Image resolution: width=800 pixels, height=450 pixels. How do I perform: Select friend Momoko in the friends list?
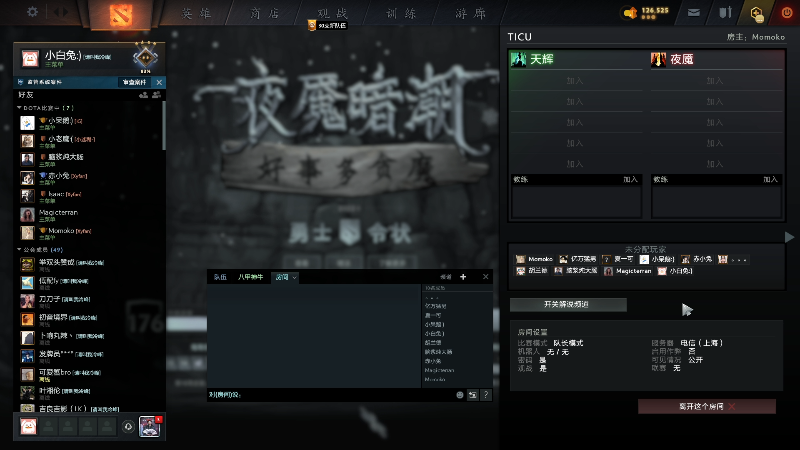(89, 233)
